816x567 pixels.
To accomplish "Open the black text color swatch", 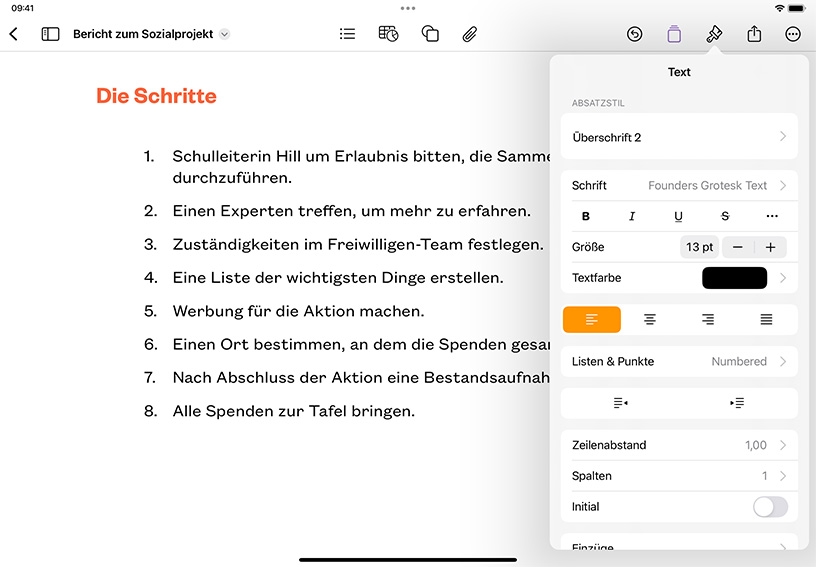I will [x=734, y=278].
